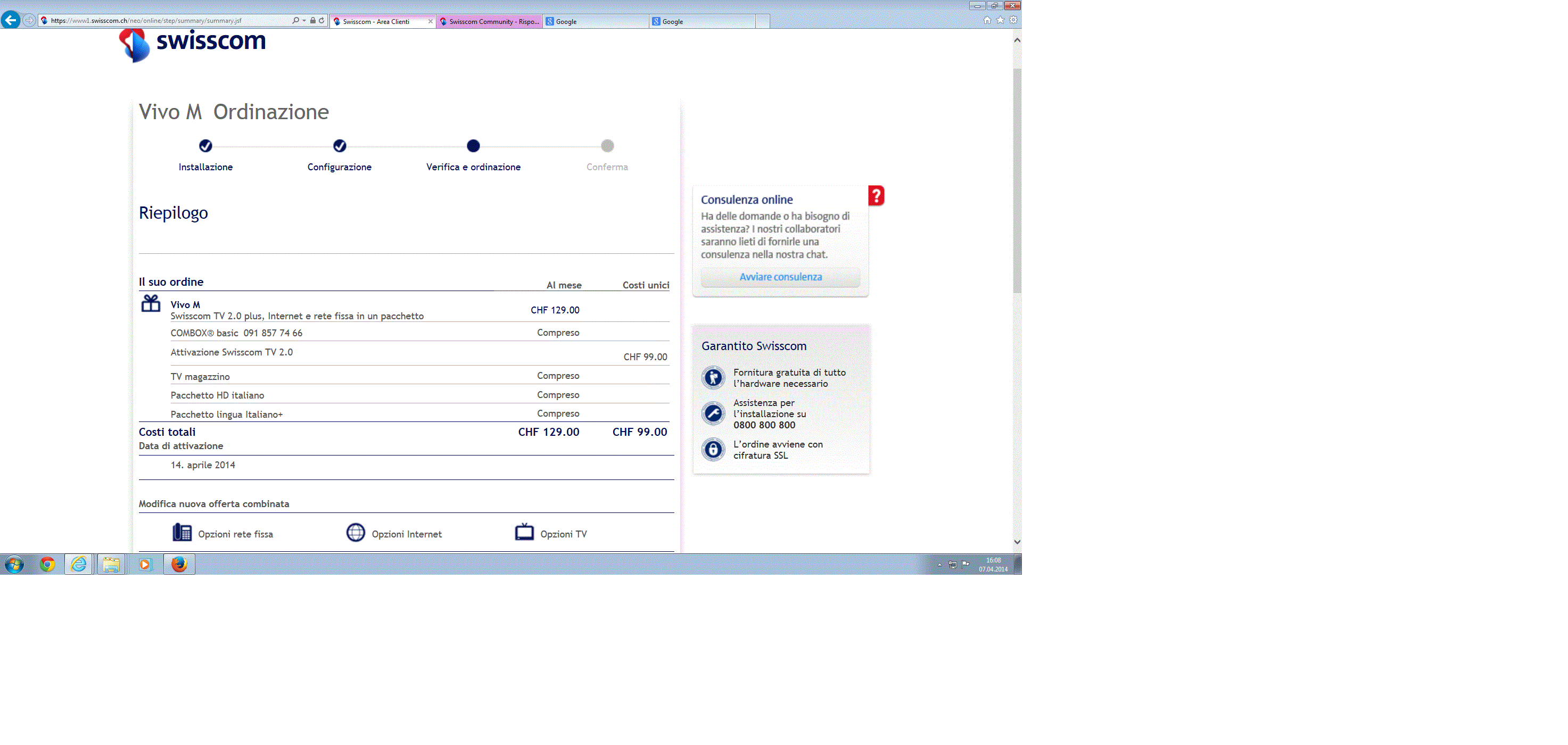This screenshot has width=1568, height=745.
Task: Click the Opzioni Internet globe icon
Action: [356, 533]
